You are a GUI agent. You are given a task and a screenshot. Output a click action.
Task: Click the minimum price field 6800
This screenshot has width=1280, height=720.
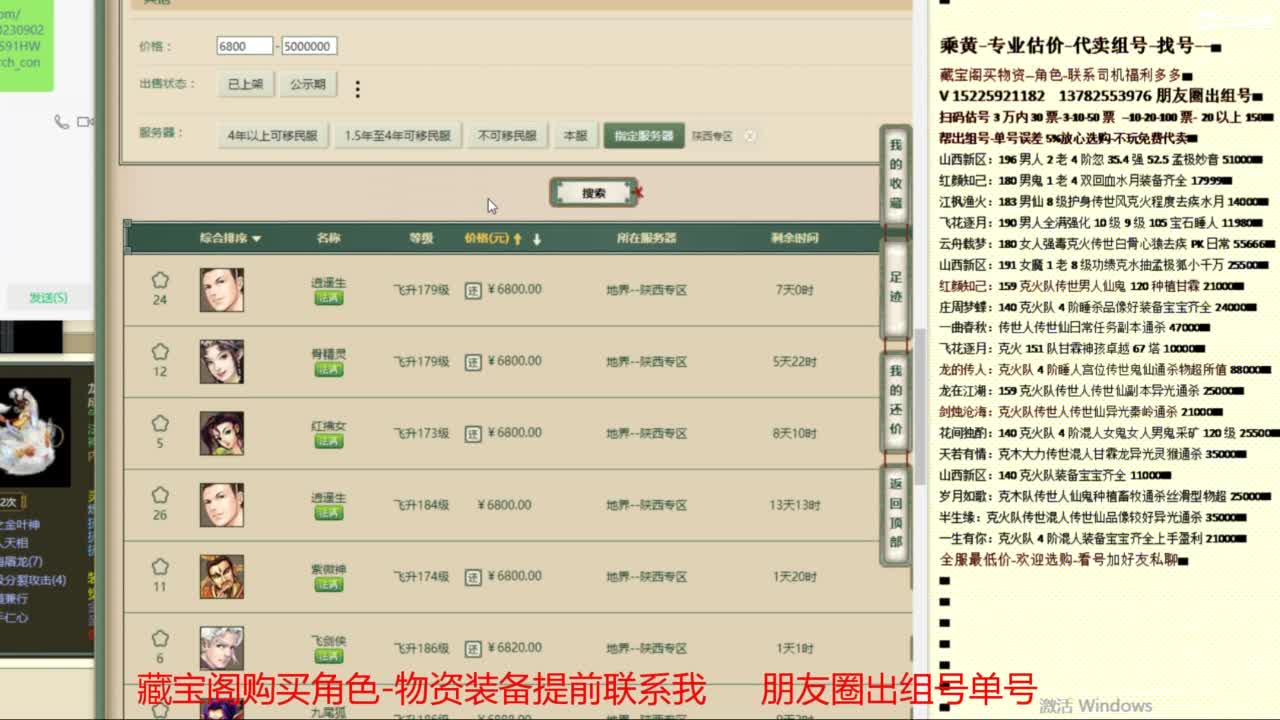[245, 46]
